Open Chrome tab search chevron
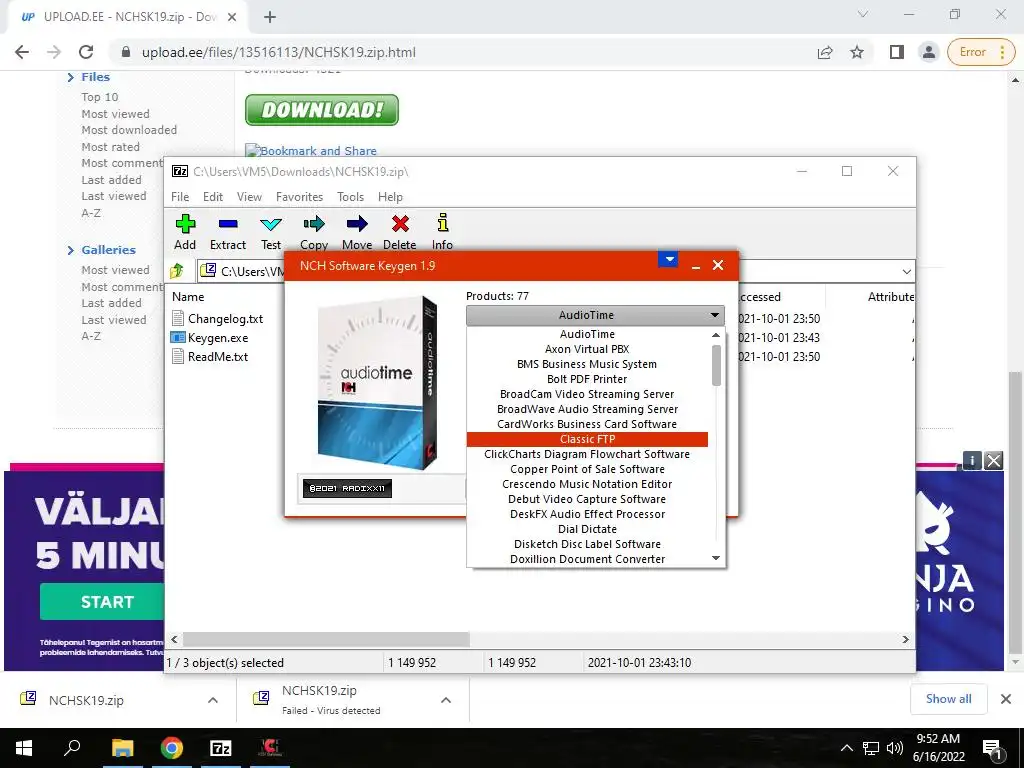 point(863,14)
